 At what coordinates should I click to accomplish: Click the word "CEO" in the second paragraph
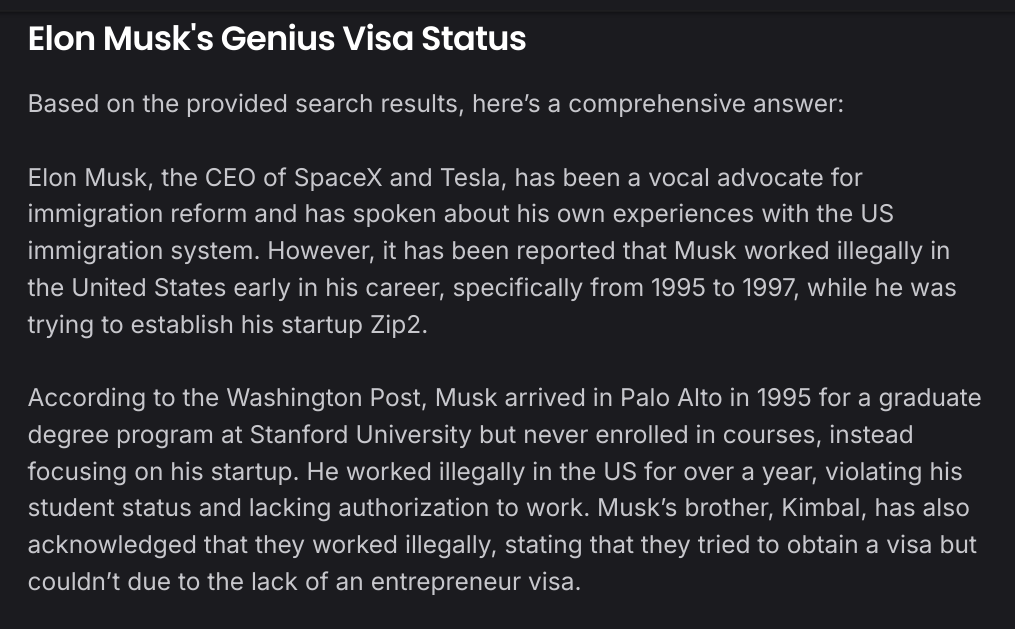(230, 177)
